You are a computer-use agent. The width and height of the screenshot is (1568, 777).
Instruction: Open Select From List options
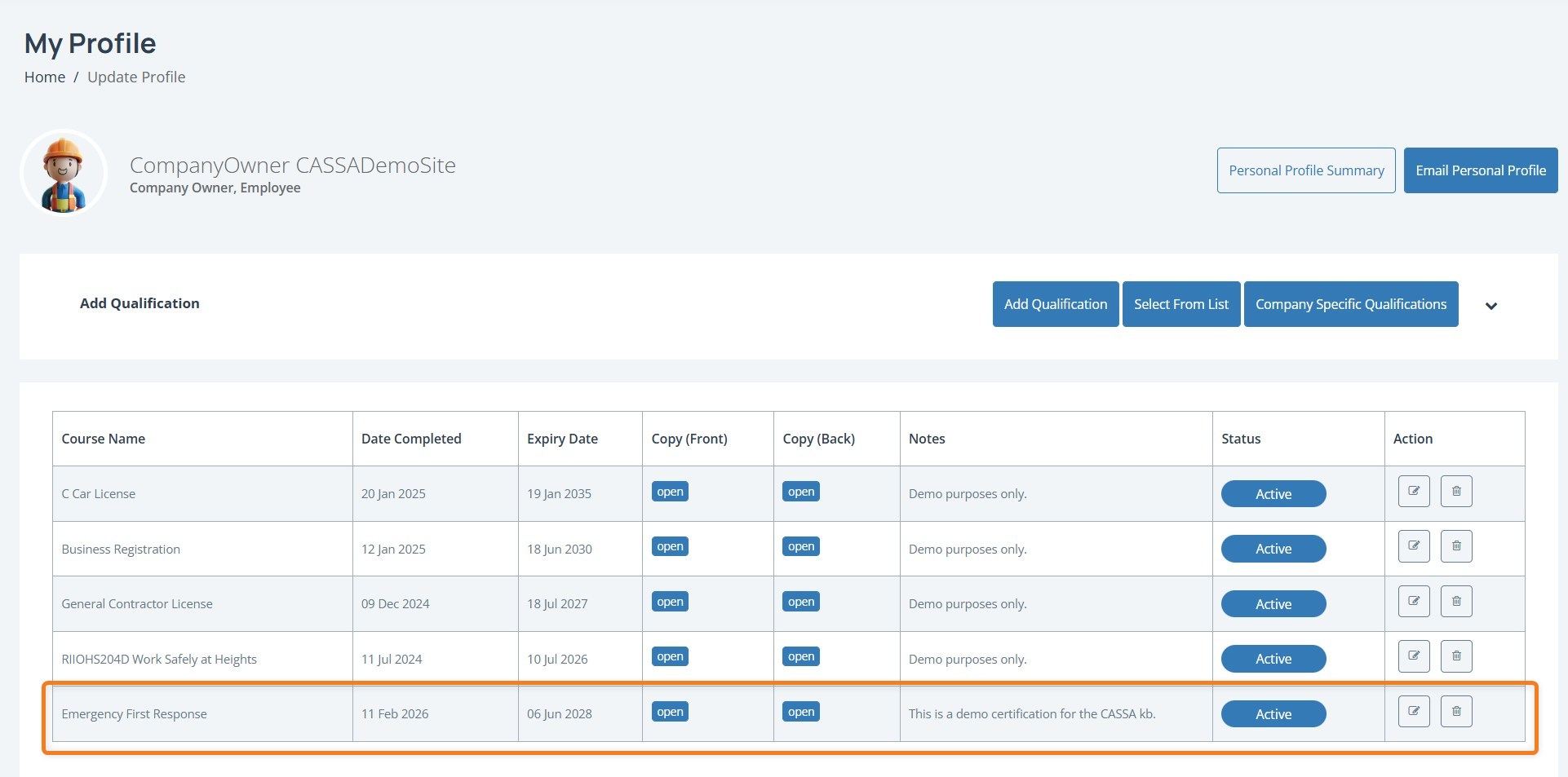pos(1180,304)
